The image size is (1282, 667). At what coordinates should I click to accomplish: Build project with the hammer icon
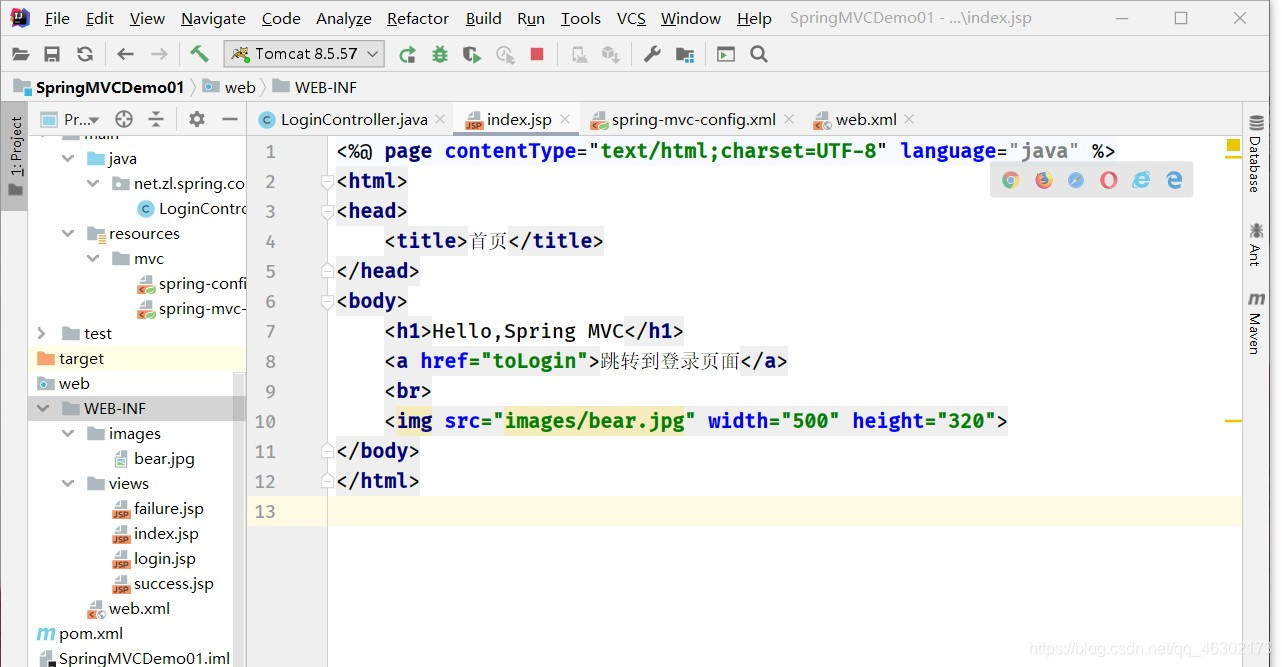199,54
